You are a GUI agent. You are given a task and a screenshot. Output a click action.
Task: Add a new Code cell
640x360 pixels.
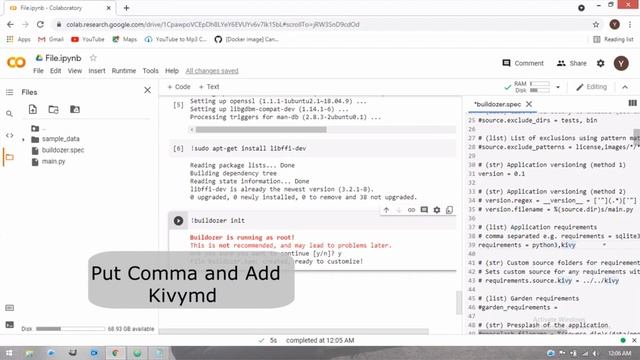pyautogui.click(x=179, y=87)
